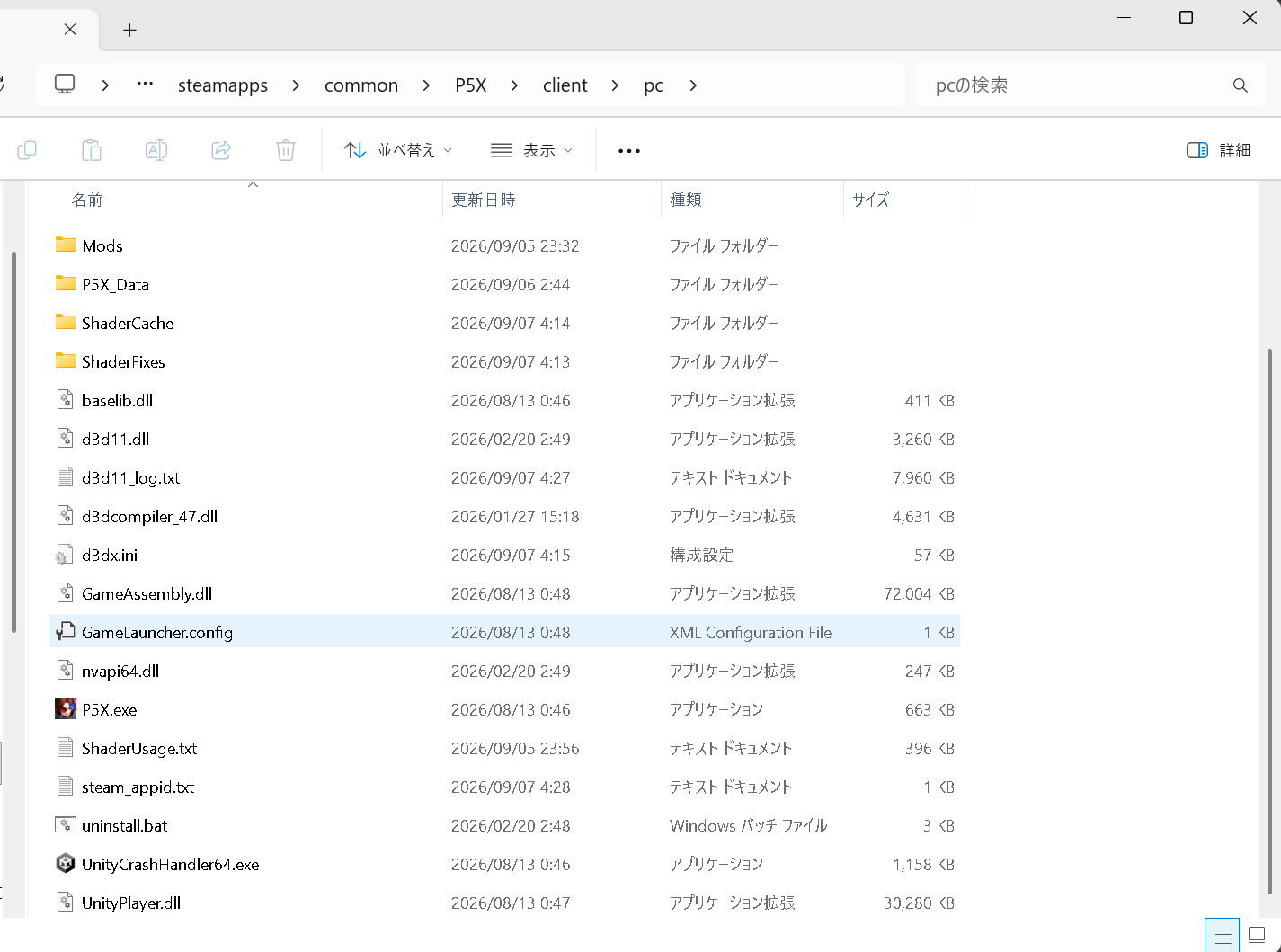Sort by 種類 column header
Screen dimensions: 1281x952
(686, 200)
